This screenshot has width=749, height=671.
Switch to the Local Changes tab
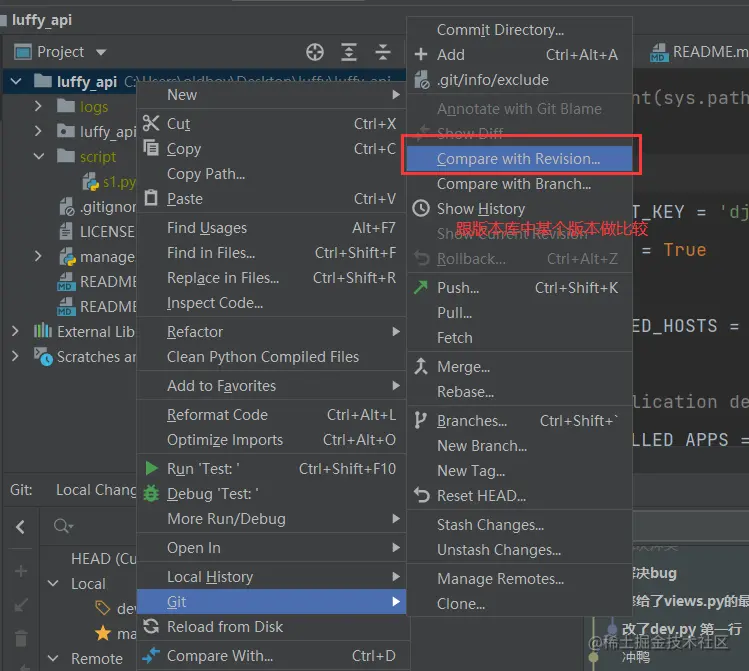tap(96, 490)
